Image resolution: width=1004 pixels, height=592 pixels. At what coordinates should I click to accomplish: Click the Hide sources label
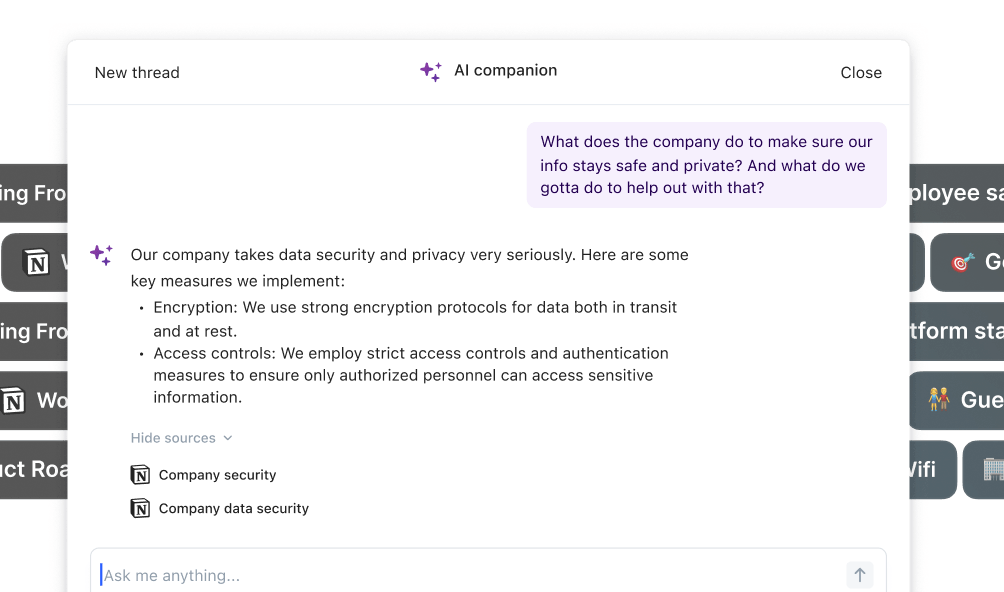pyautogui.click(x=173, y=438)
